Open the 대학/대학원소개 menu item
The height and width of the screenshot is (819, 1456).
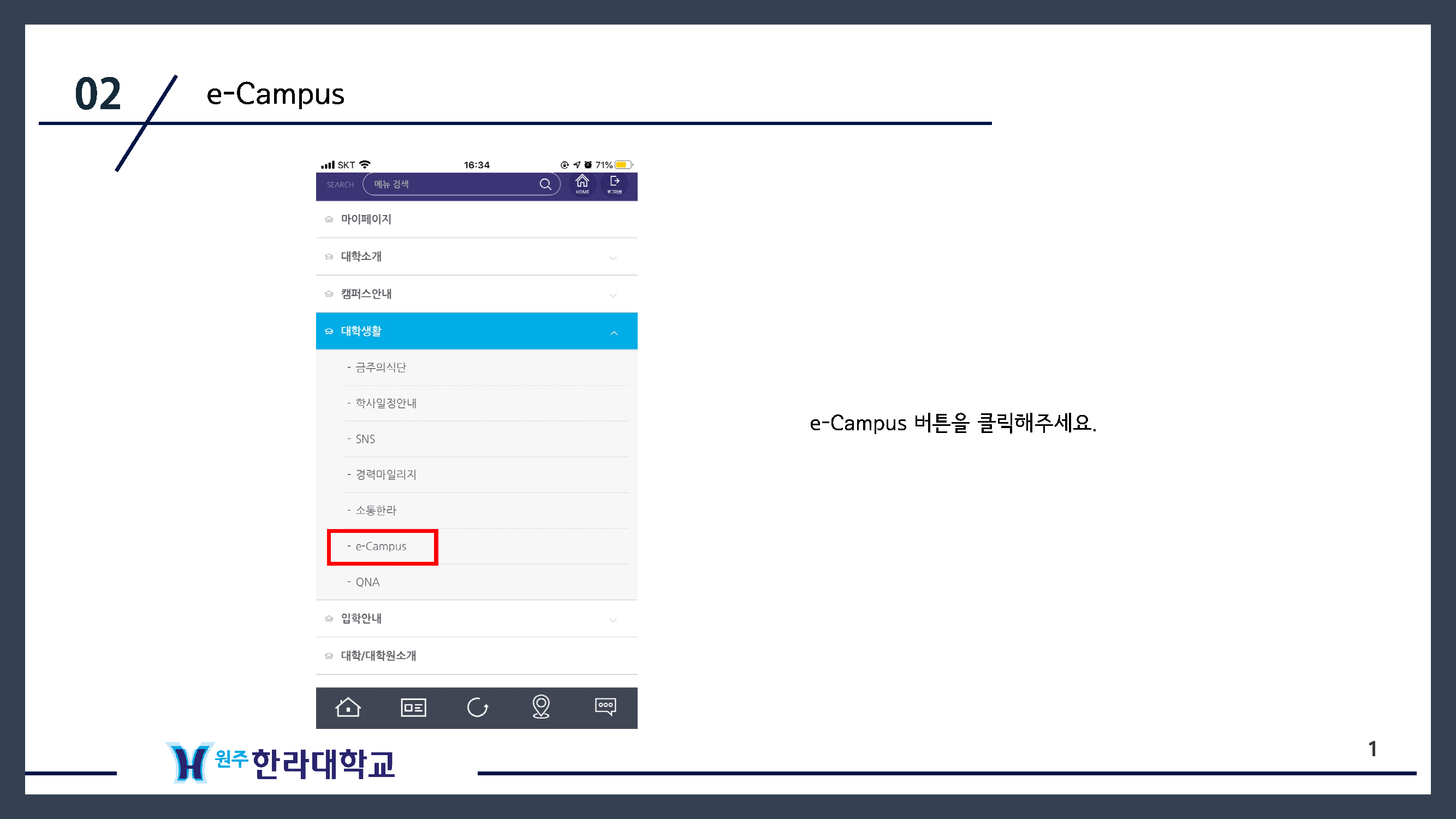pyautogui.click(x=378, y=656)
